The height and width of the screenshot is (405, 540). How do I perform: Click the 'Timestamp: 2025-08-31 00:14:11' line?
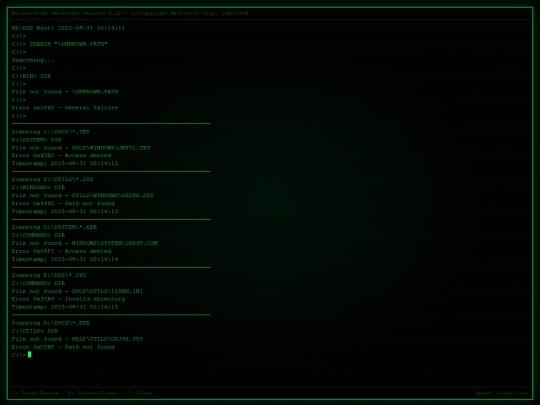[x=65, y=163]
